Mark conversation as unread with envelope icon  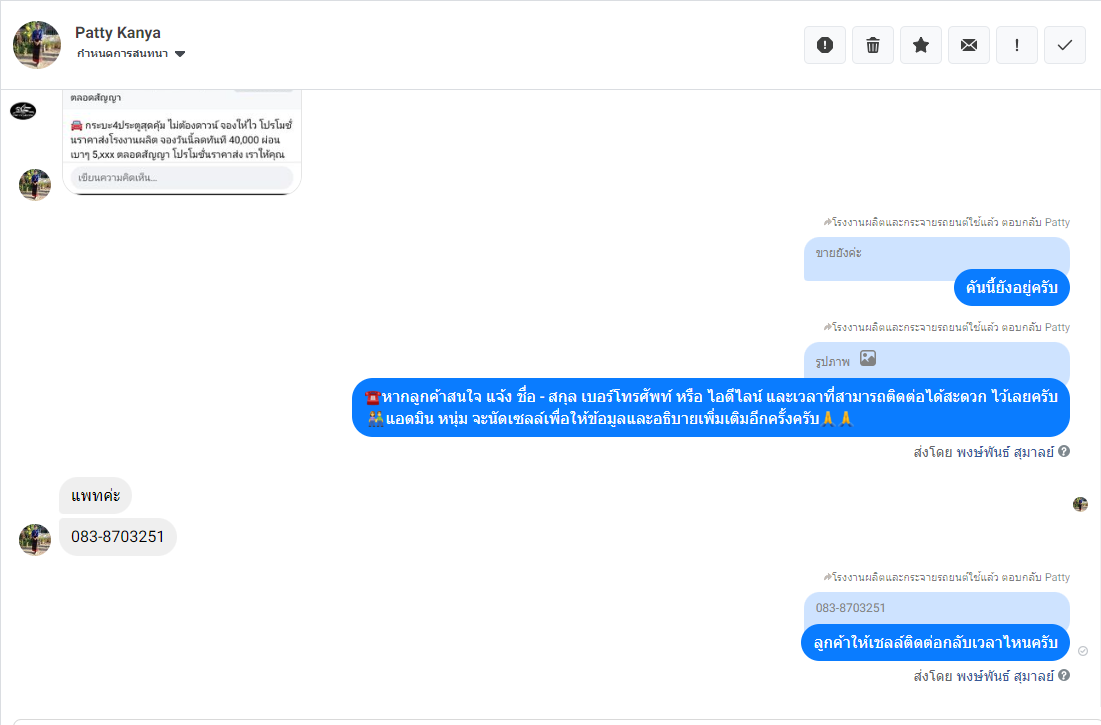[x=969, y=45]
